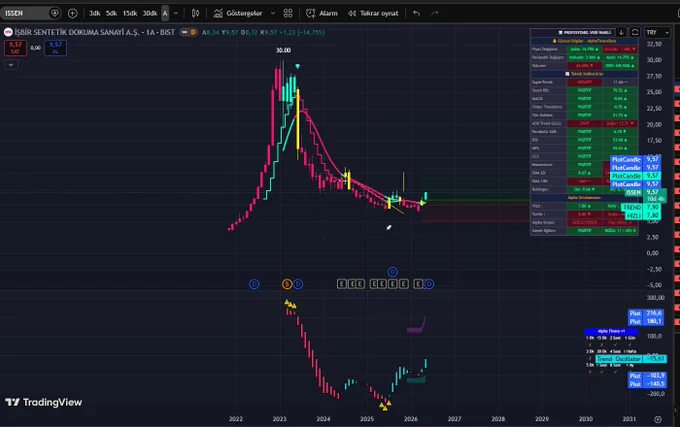The height and width of the screenshot is (427, 680).
Task: Add a comparison symbol with the plus icon
Action: (x=72, y=13)
